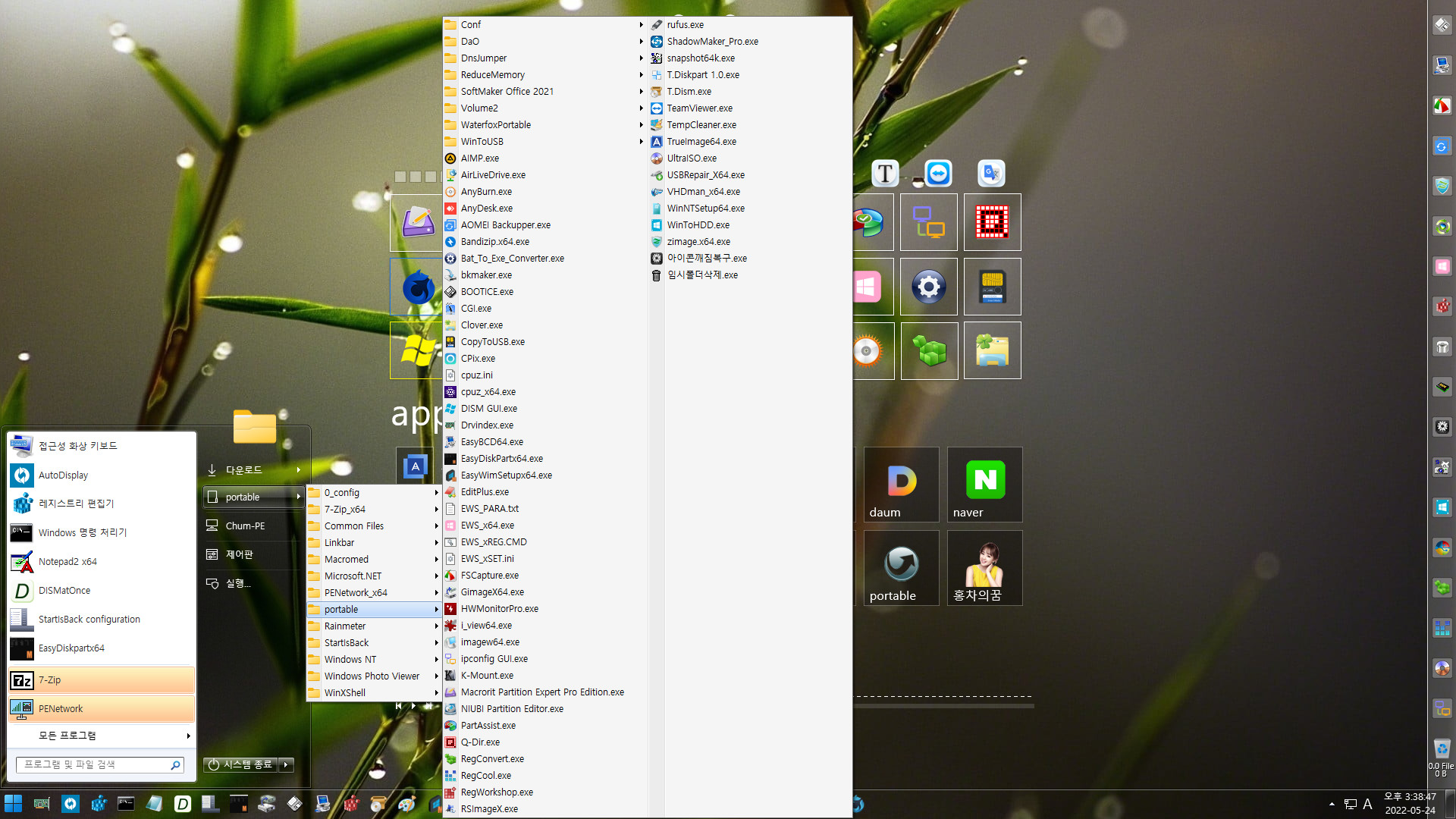The image size is (1456, 819).
Task: Expand the Conf folder submenu
Action: 544,24
